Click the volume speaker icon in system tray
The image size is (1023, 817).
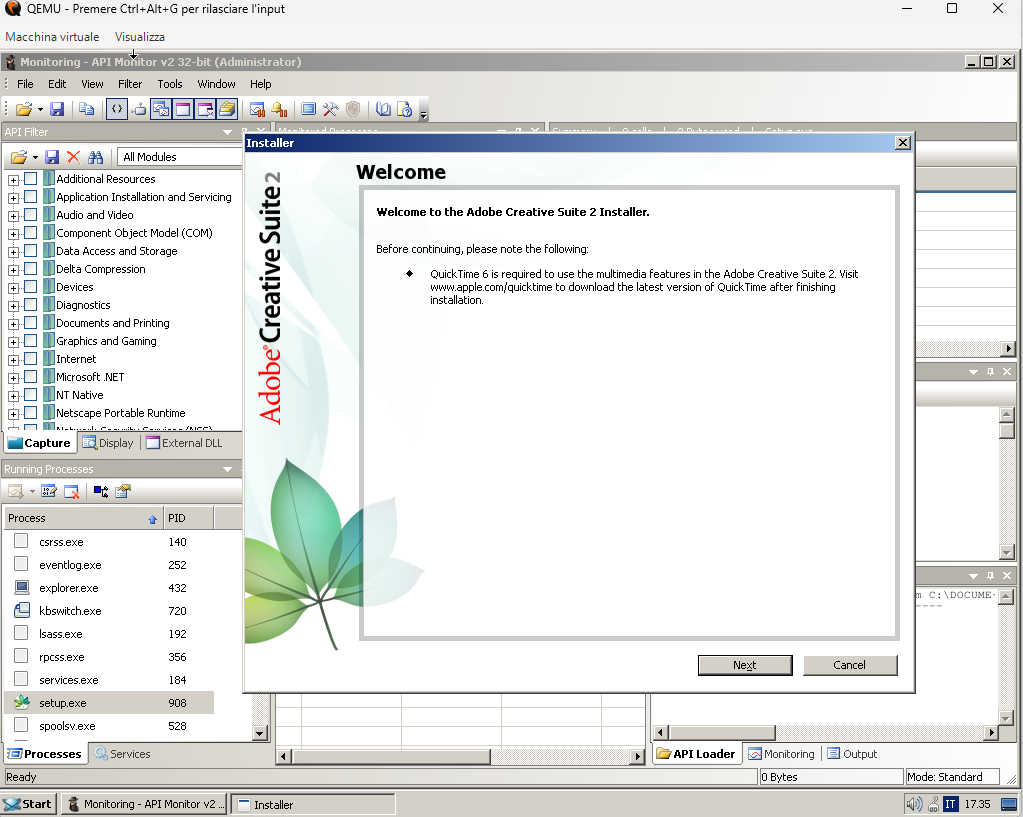pyautogui.click(x=913, y=804)
